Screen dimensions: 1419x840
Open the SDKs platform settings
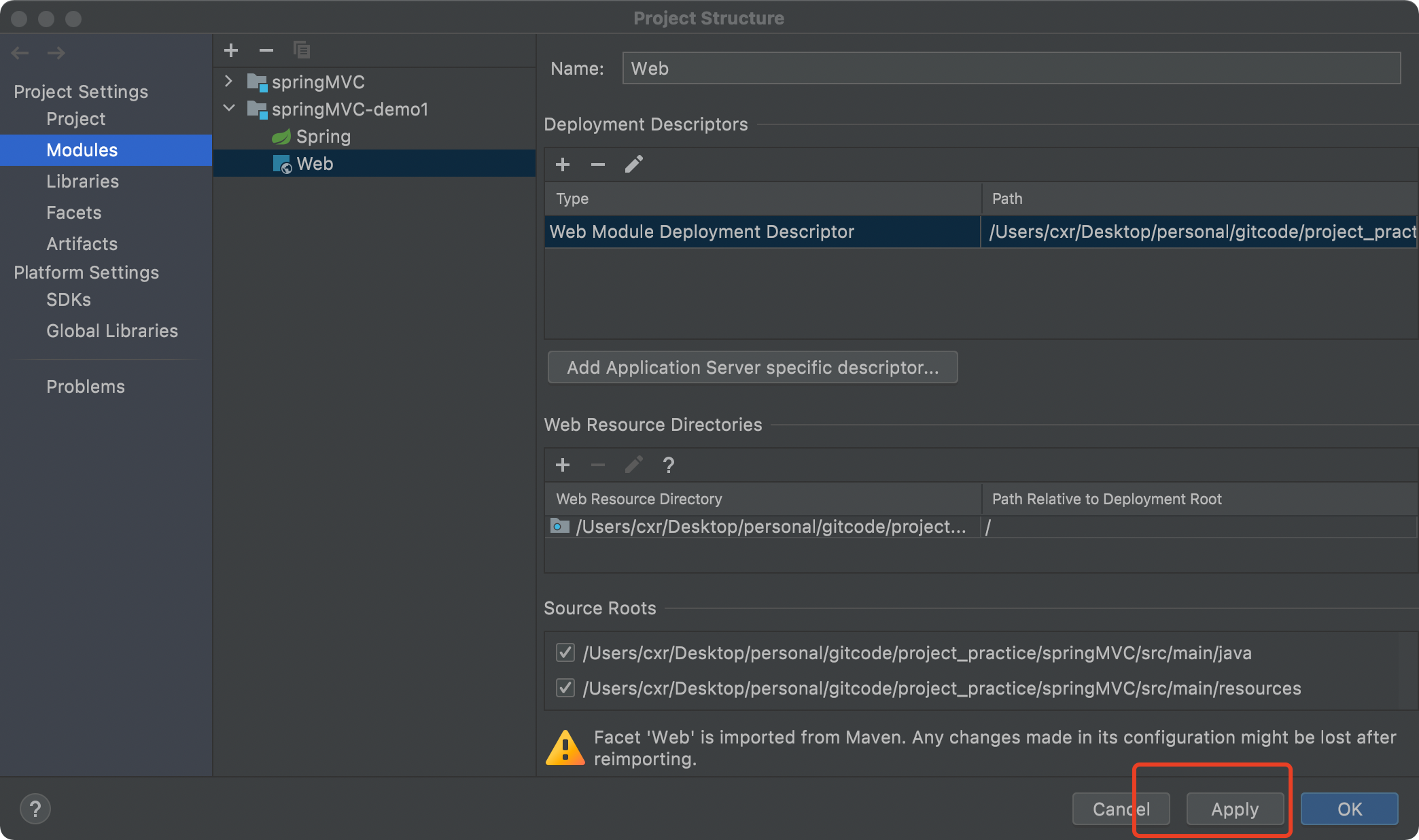pyautogui.click(x=68, y=300)
